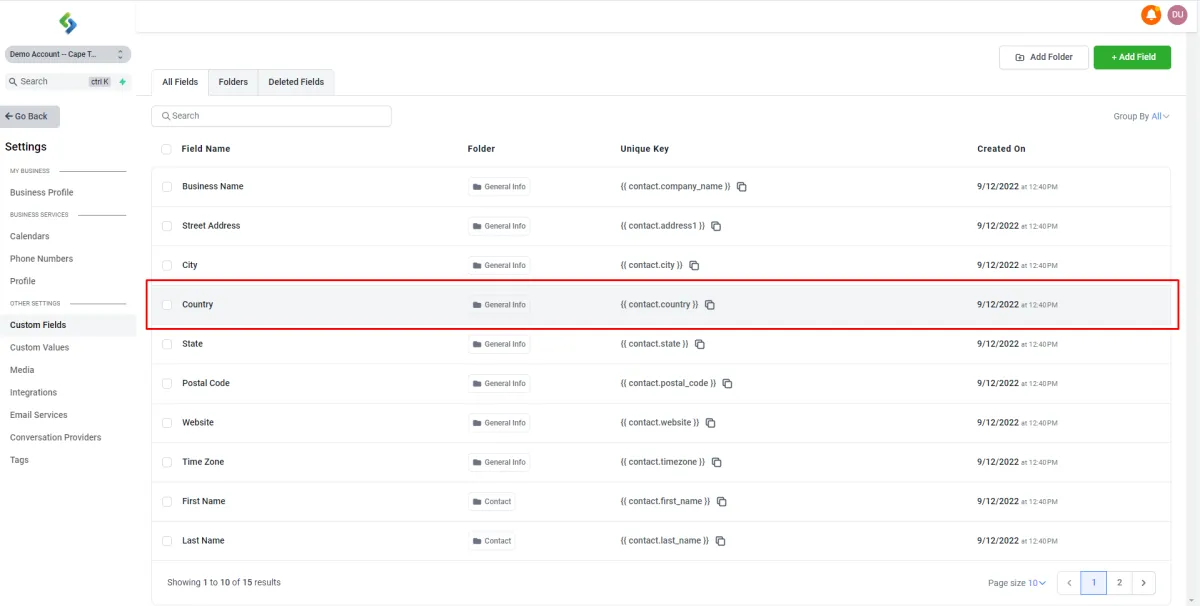Go to page 2 of results
1200x606 pixels.
[x=1119, y=583]
